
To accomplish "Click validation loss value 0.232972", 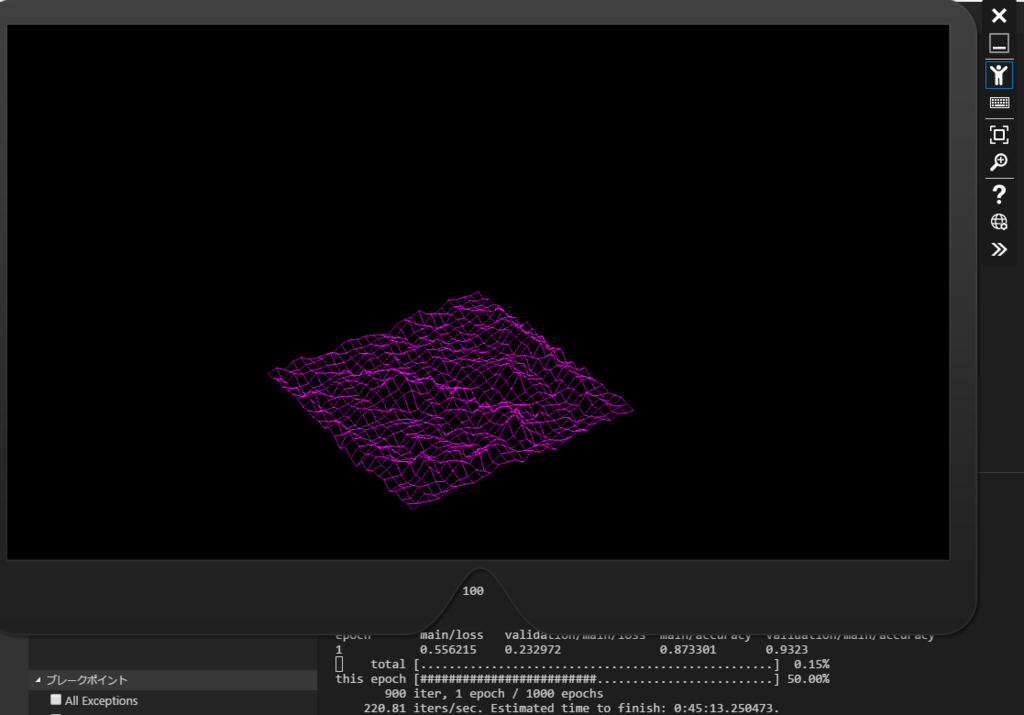I will (532, 650).
